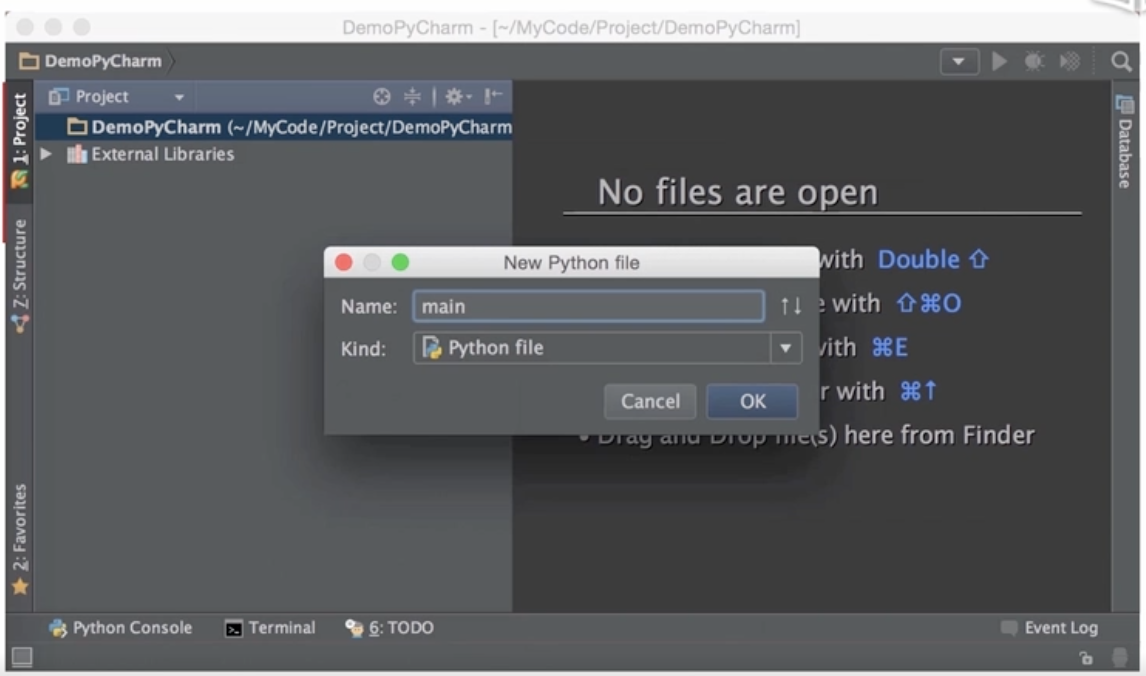Click the New Python file dialog title
Image resolution: width=1146 pixels, height=676 pixels.
pos(572,263)
